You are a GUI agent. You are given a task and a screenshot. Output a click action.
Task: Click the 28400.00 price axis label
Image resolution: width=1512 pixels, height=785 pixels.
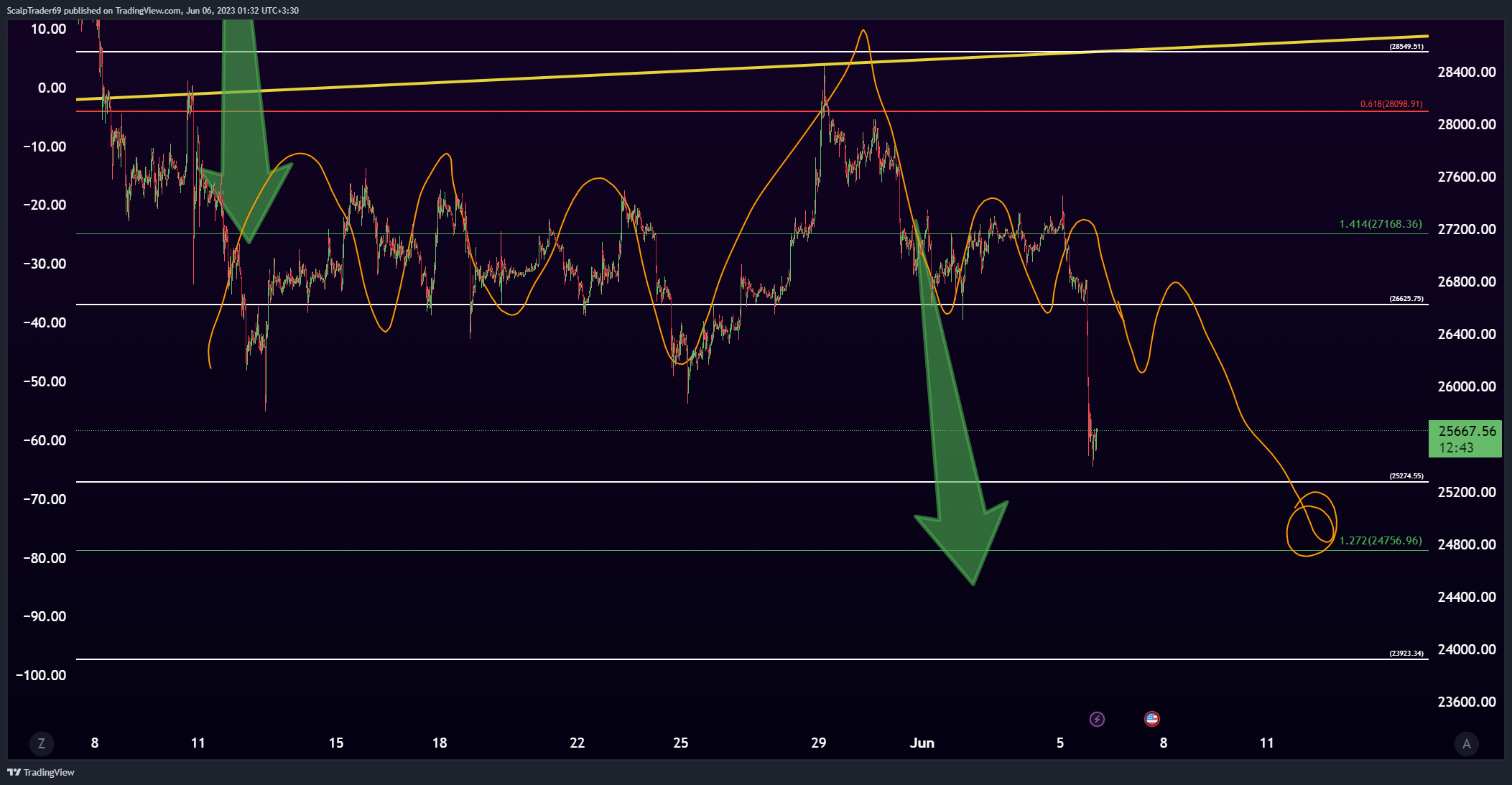[x=1467, y=72]
